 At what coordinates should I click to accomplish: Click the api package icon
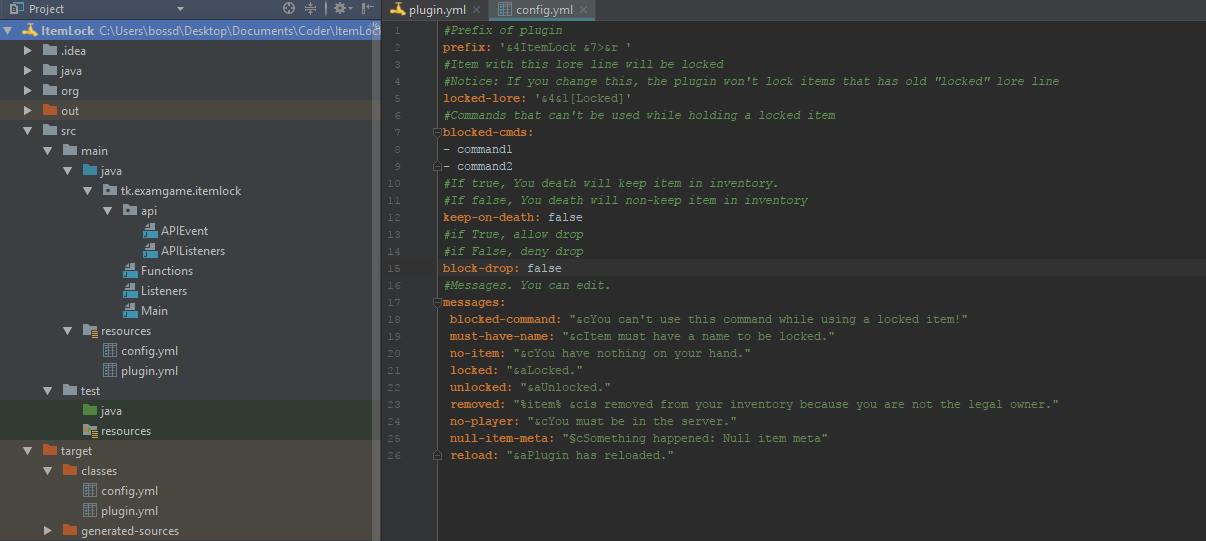pyautogui.click(x=130, y=211)
